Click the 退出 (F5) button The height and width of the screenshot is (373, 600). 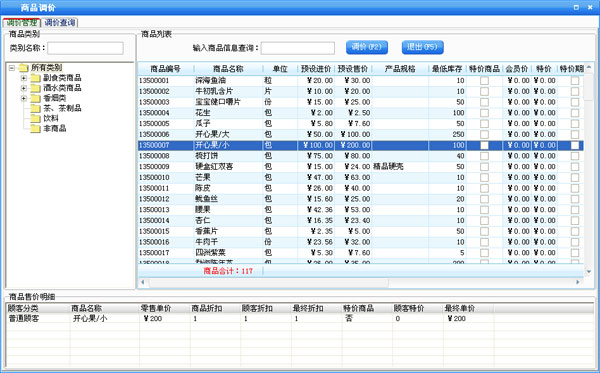(422, 47)
